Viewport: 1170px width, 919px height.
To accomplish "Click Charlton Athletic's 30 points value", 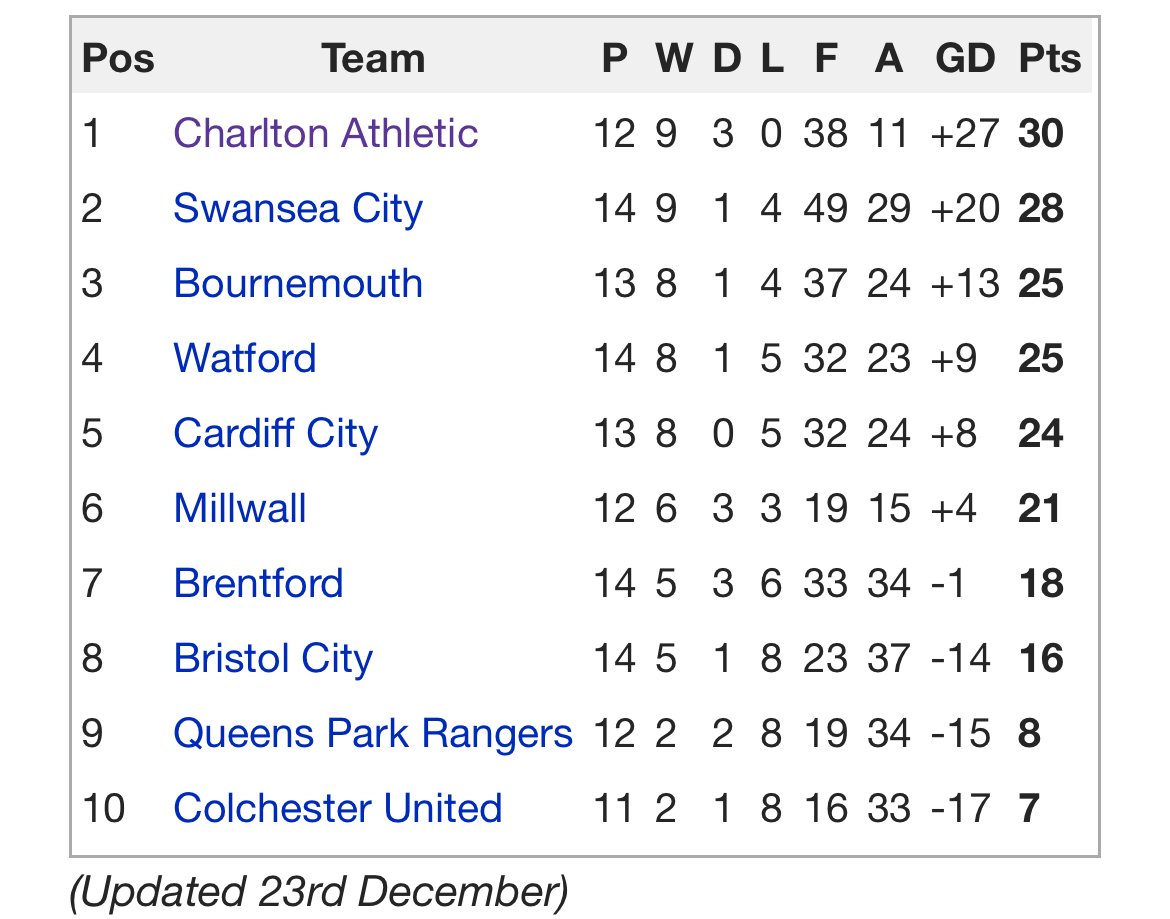I will pos(1040,134).
